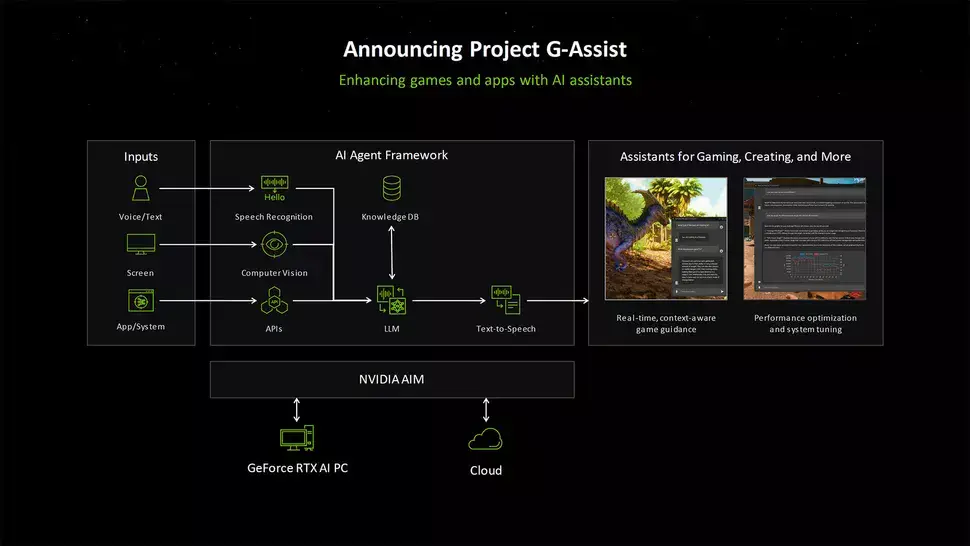This screenshot has height=546, width=970.
Task: Click the 'Announcing Project G-Assist' title
Action: point(485,49)
